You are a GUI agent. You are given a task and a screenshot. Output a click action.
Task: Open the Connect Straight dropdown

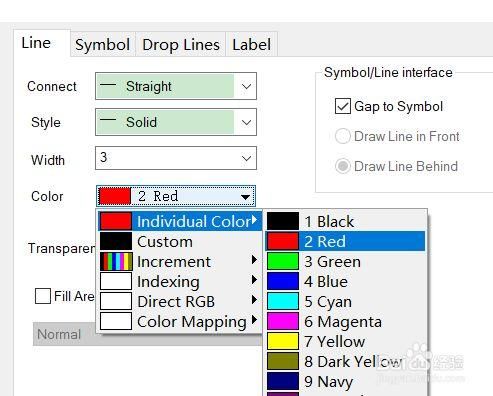click(176, 86)
